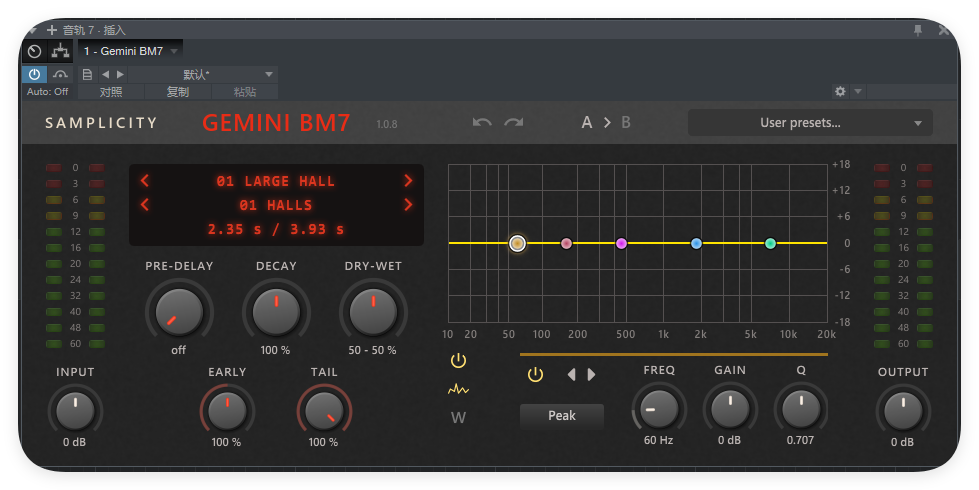Click the FREQ knob
The width and height of the screenshot is (979, 490).
pyautogui.click(x=659, y=409)
